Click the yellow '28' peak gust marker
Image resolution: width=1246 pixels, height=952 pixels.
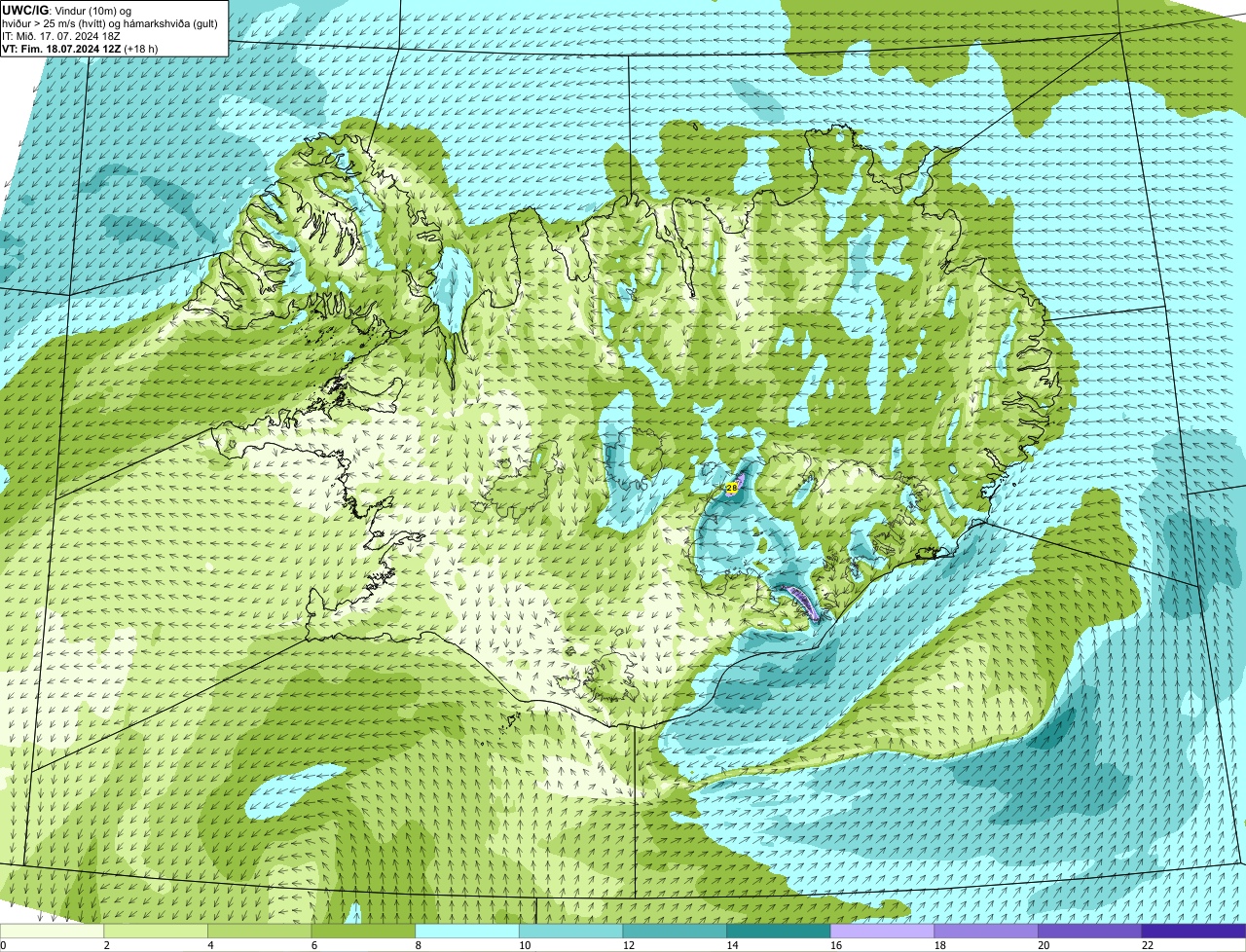(x=730, y=488)
